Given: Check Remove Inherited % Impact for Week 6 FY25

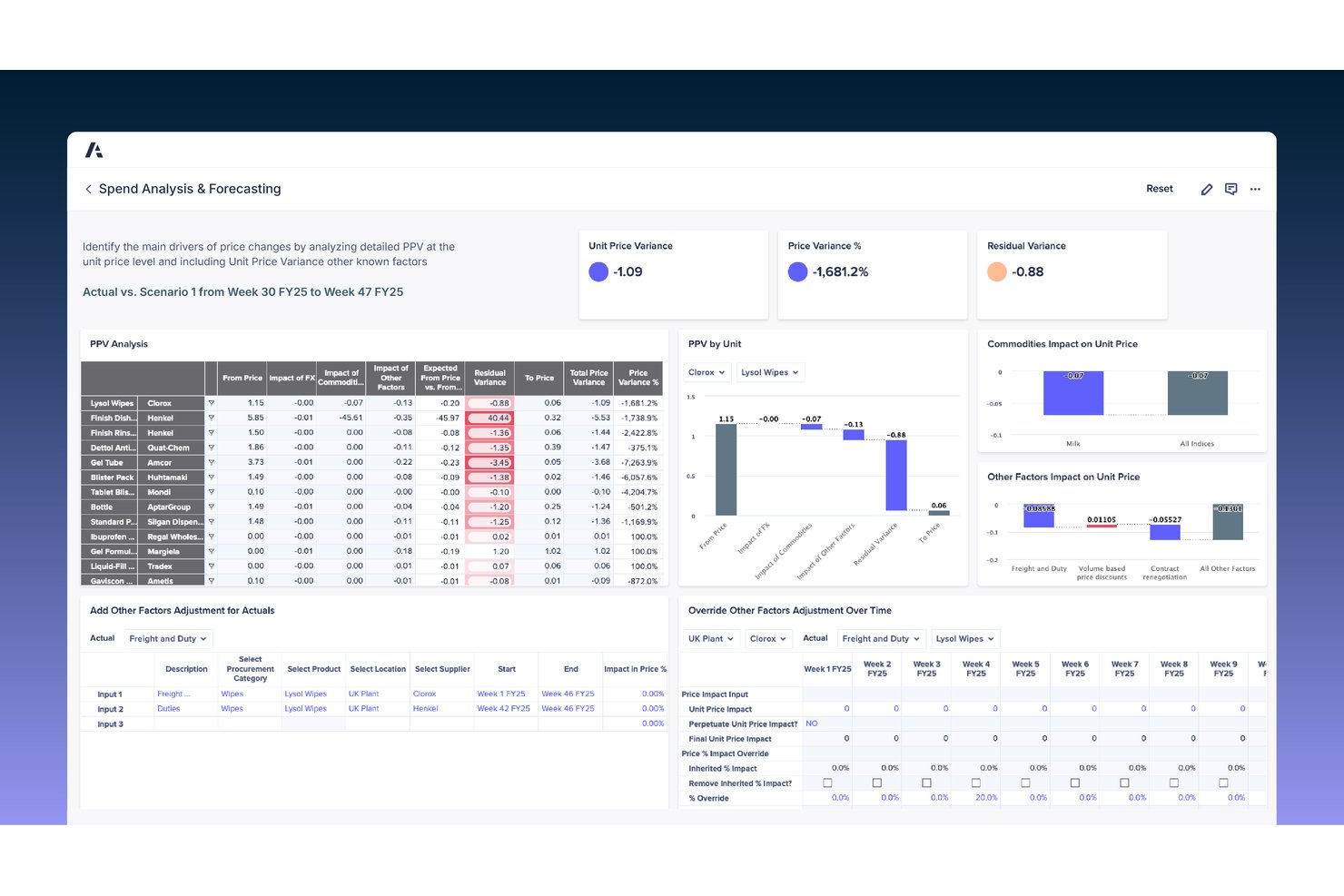Looking at the screenshot, I should tap(1074, 783).
